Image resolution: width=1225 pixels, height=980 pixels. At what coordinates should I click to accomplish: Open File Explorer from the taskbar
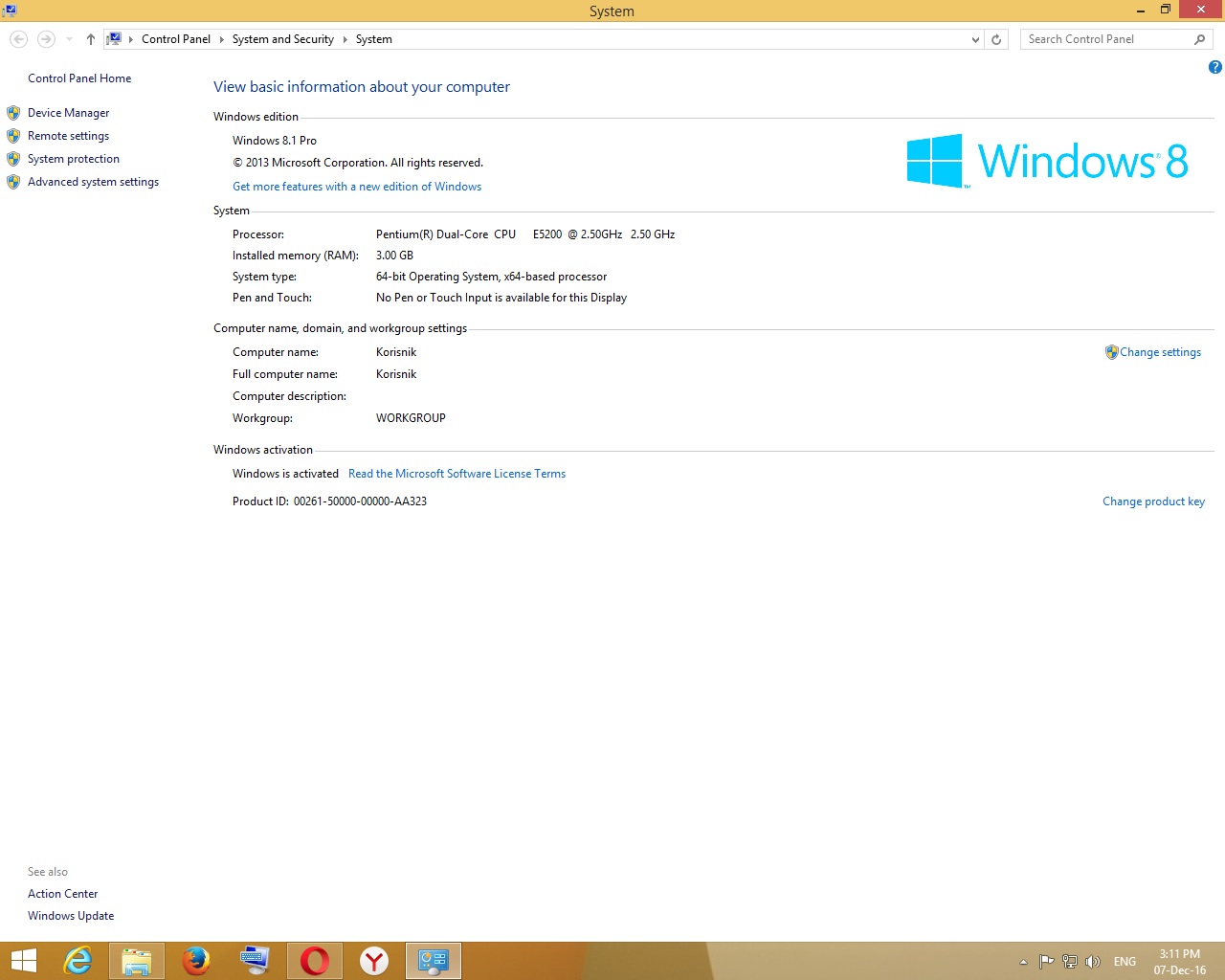[137, 961]
